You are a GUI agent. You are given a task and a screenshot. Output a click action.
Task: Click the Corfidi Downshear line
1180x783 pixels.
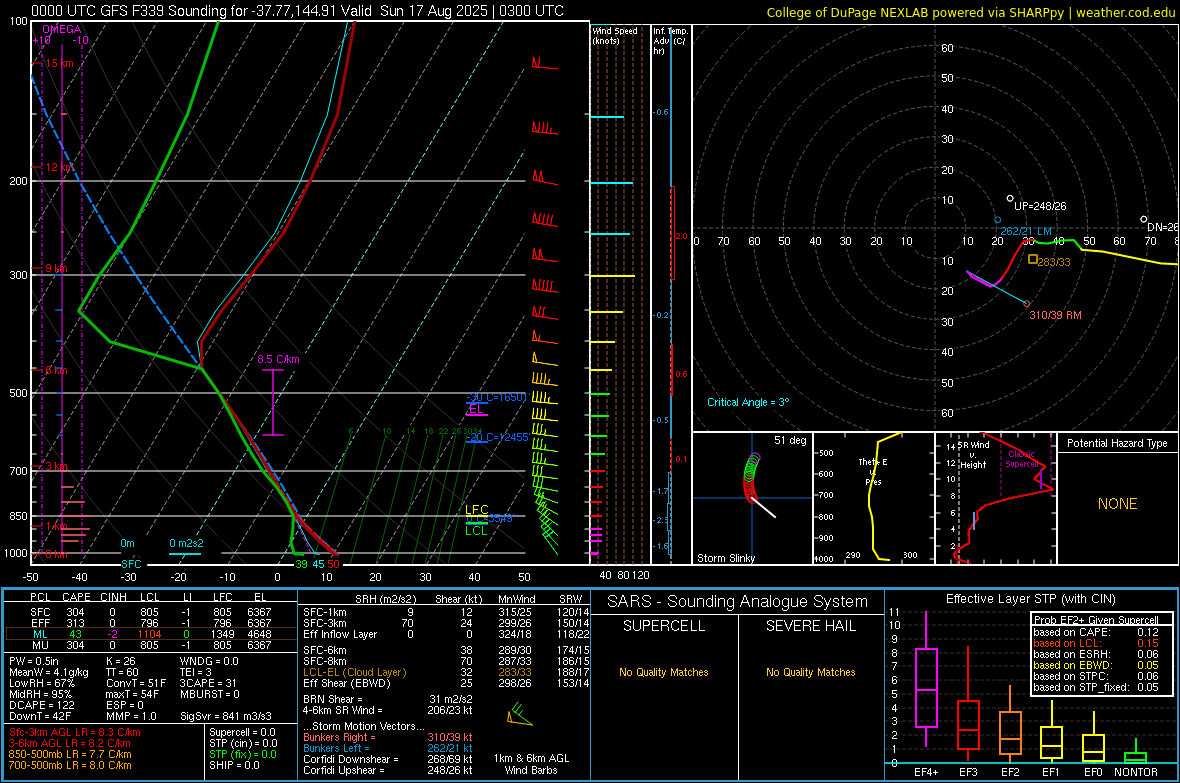coord(388,759)
